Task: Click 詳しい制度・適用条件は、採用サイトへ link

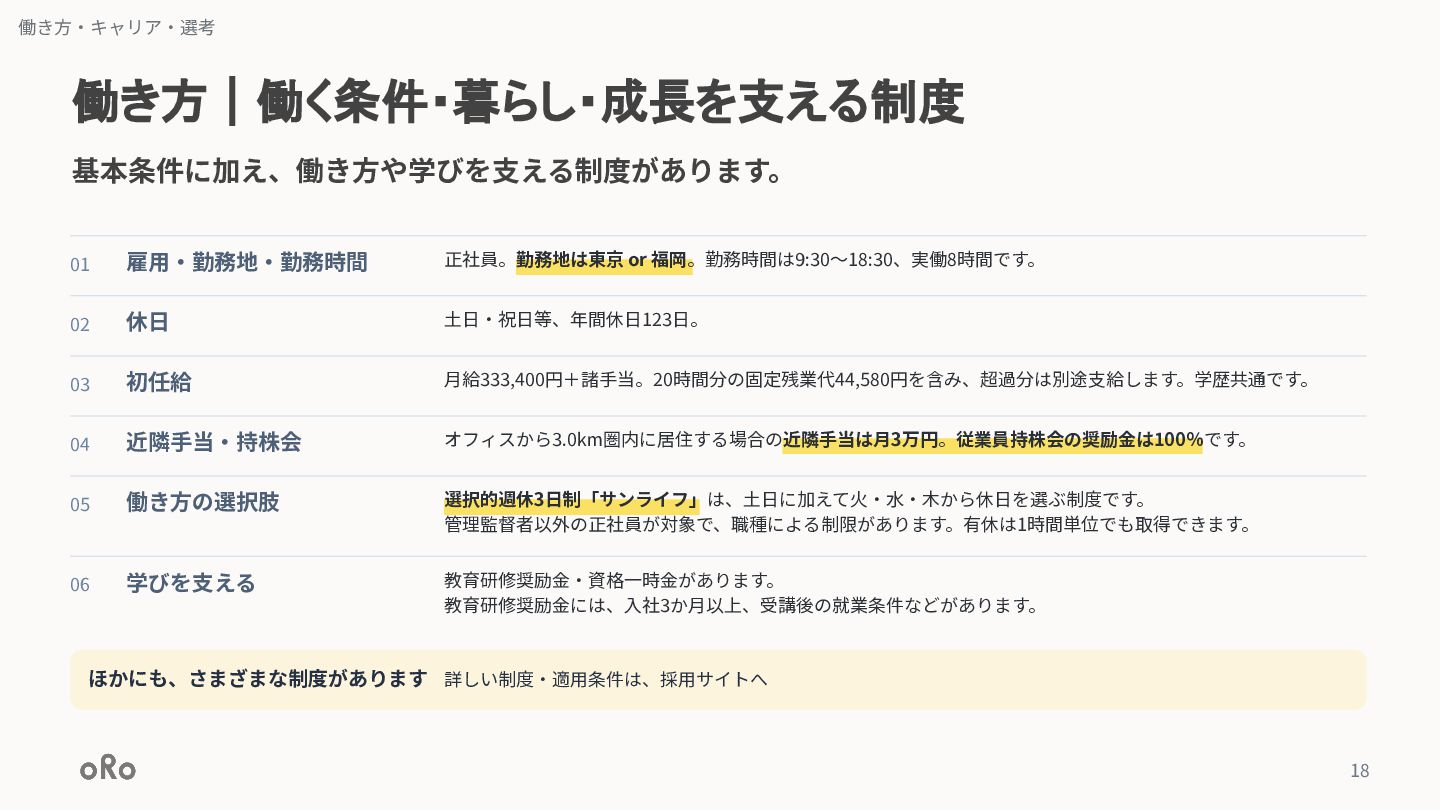Action: pyautogui.click(x=606, y=679)
